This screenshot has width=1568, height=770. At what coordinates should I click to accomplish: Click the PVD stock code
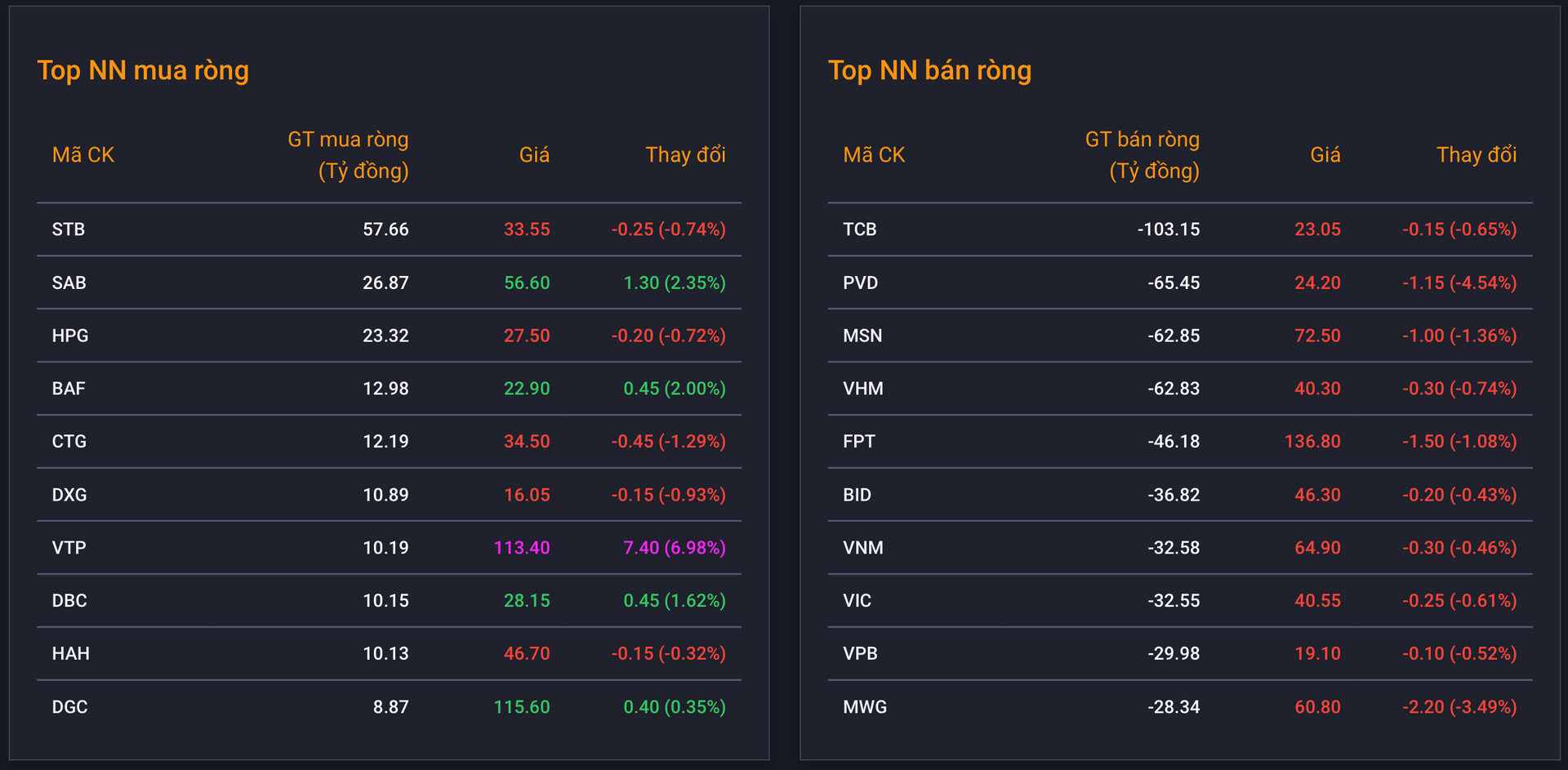[861, 283]
